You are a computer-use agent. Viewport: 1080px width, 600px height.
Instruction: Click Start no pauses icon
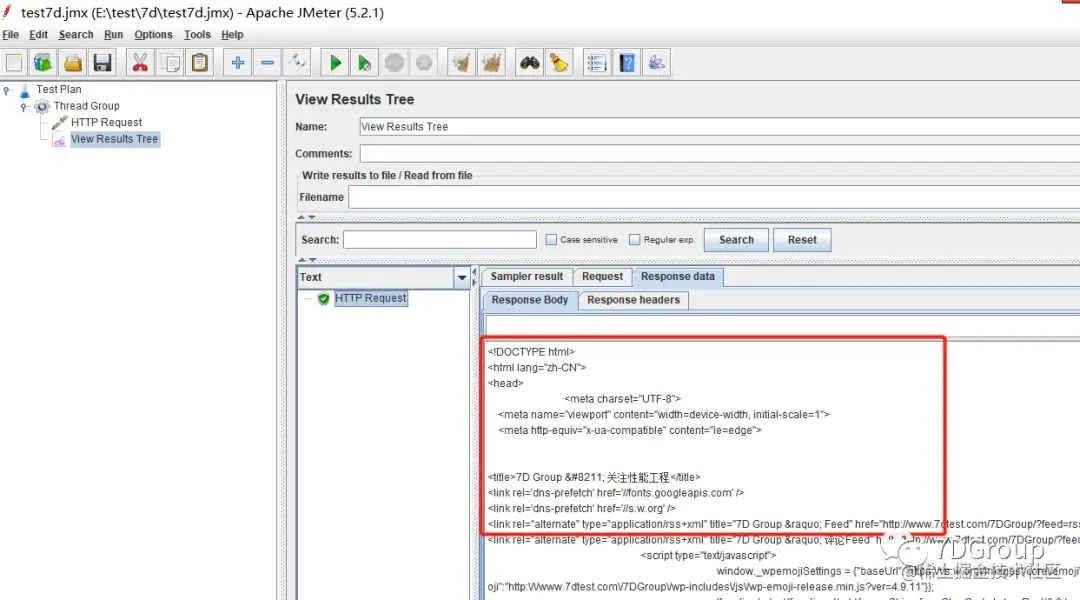tap(364, 63)
